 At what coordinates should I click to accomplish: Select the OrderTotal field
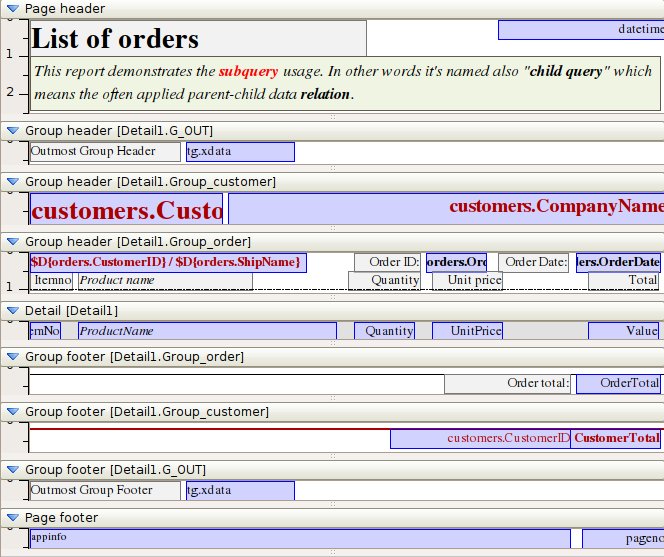pos(618,384)
